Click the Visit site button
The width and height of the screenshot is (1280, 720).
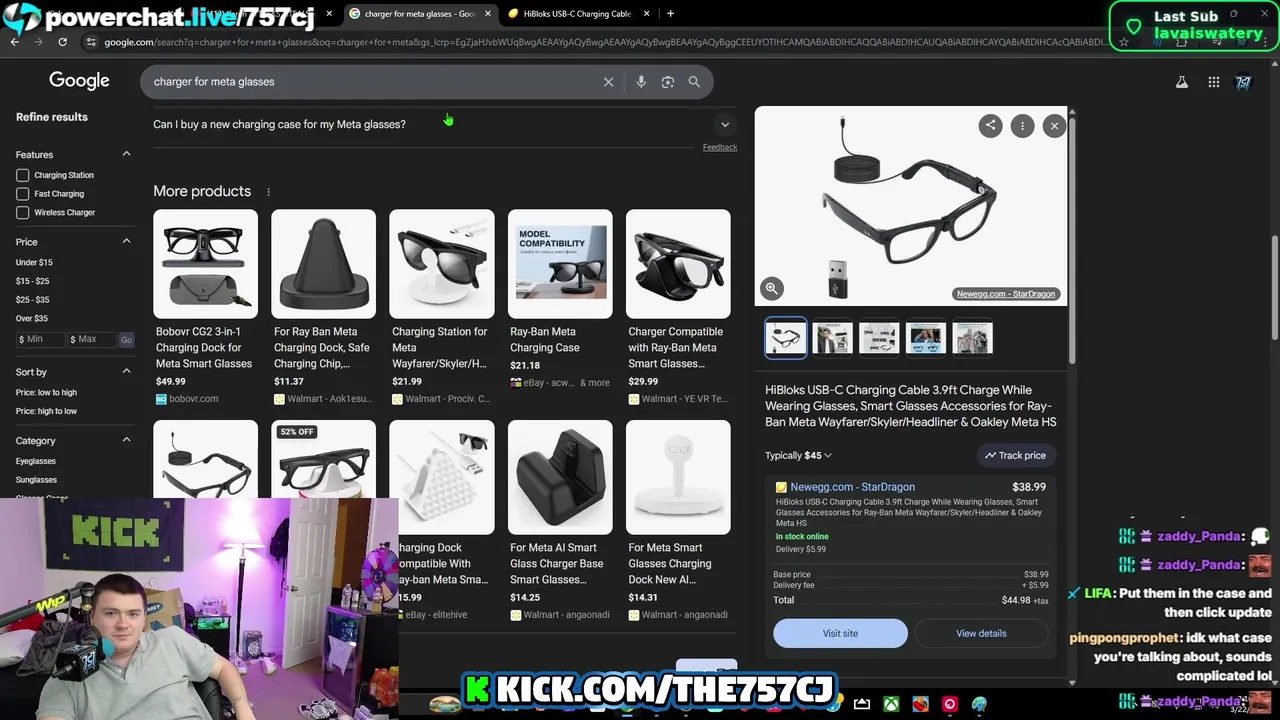pyautogui.click(x=840, y=633)
